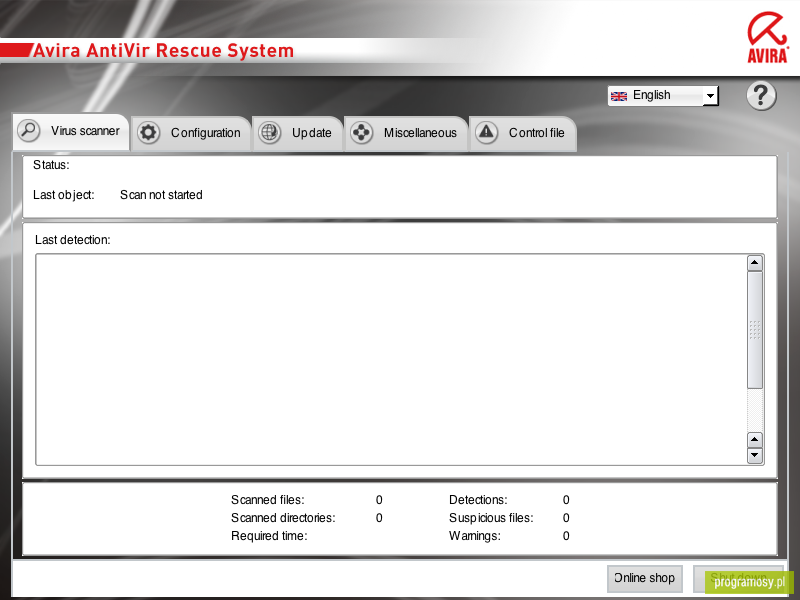Click the 'Avira AntiVir Rescue System' title
Screen dimensions: 800x600
tap(163, 51)
